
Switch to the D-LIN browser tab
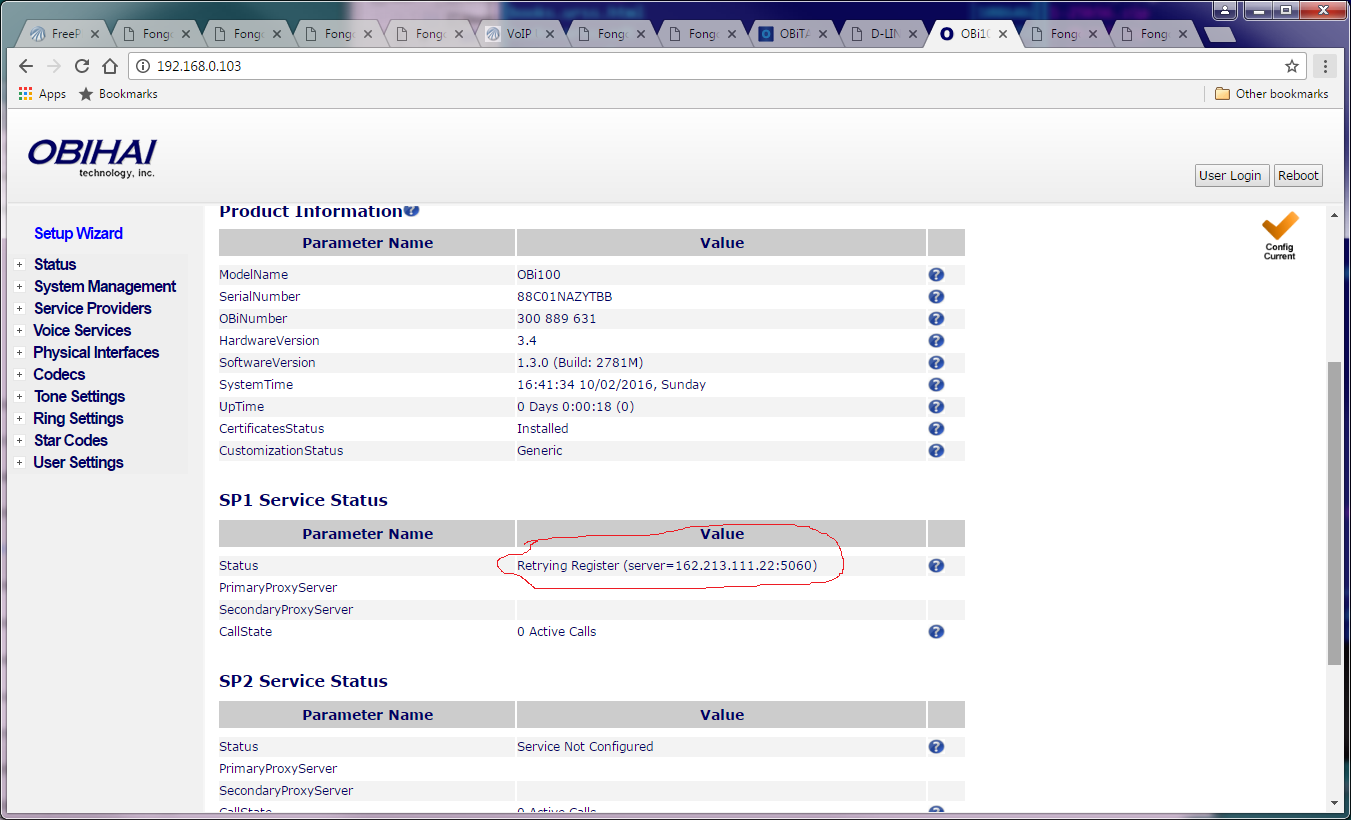point(882,34)
